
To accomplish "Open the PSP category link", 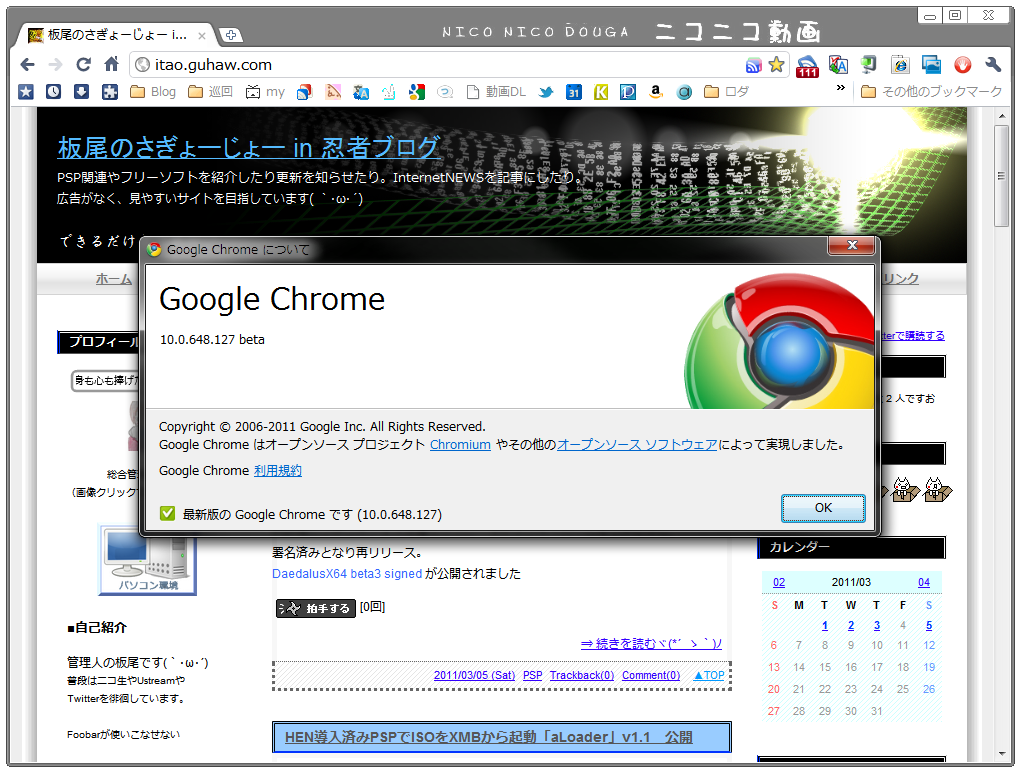I will point(532,676).
